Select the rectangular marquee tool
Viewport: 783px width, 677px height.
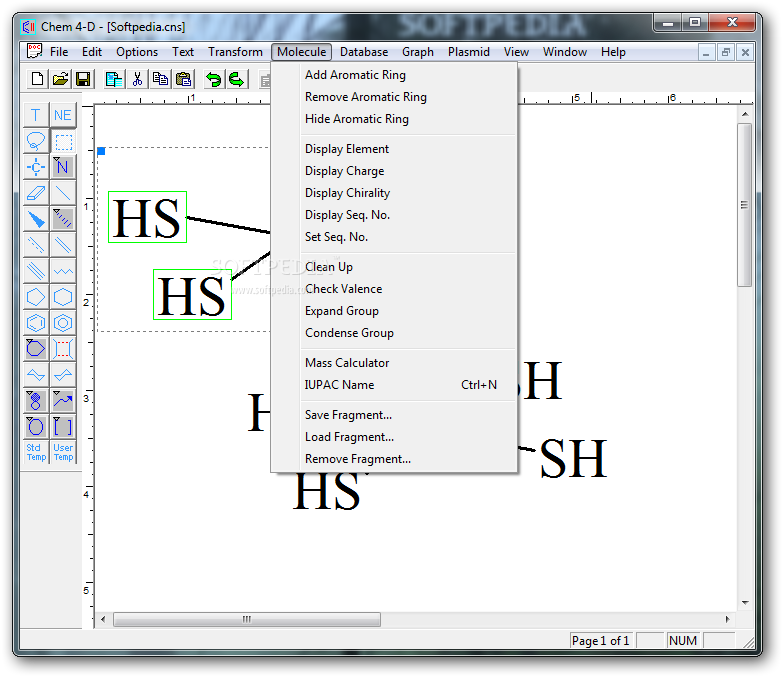tap(63, 141)
